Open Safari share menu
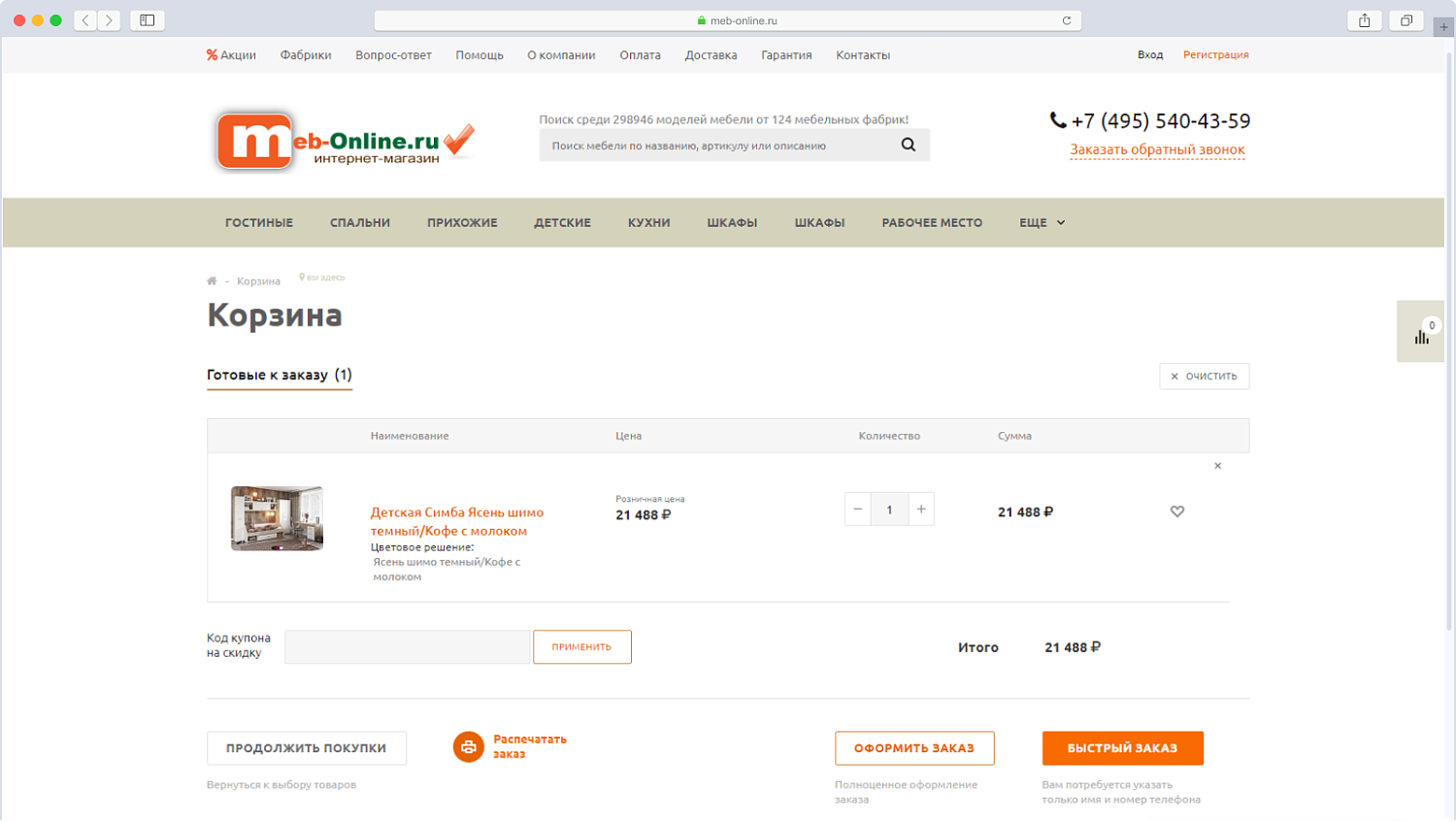 1364,20
